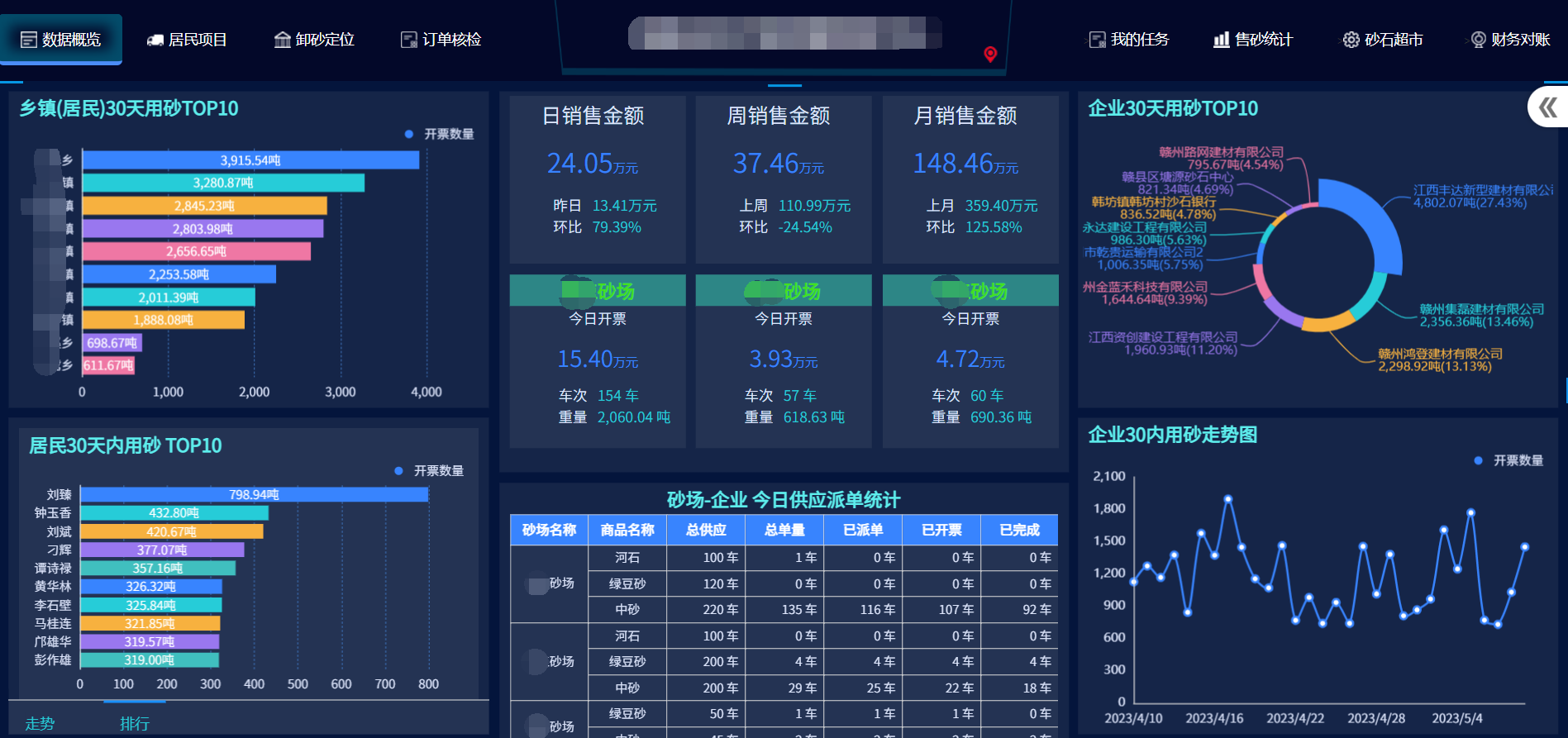The height and width of the screenshot is (738, 1568).
Task: Click the 总供应 column header
Action: (x=706, y=530)
